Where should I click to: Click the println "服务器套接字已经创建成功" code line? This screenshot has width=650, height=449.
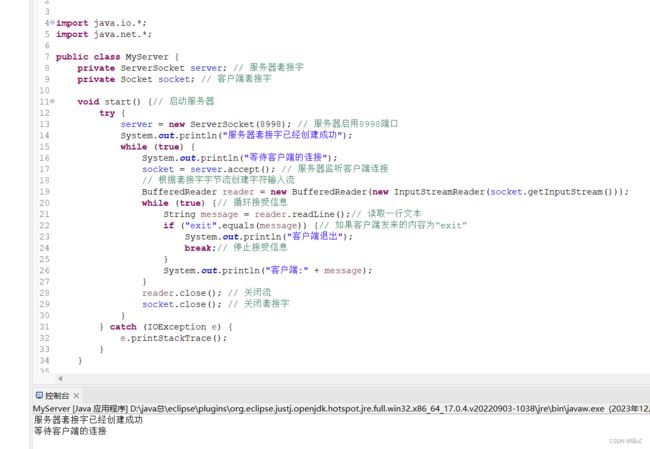[236, 135]
